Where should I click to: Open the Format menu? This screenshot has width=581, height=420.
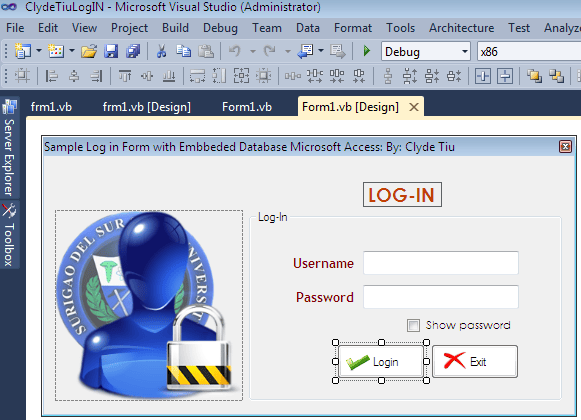353,28
